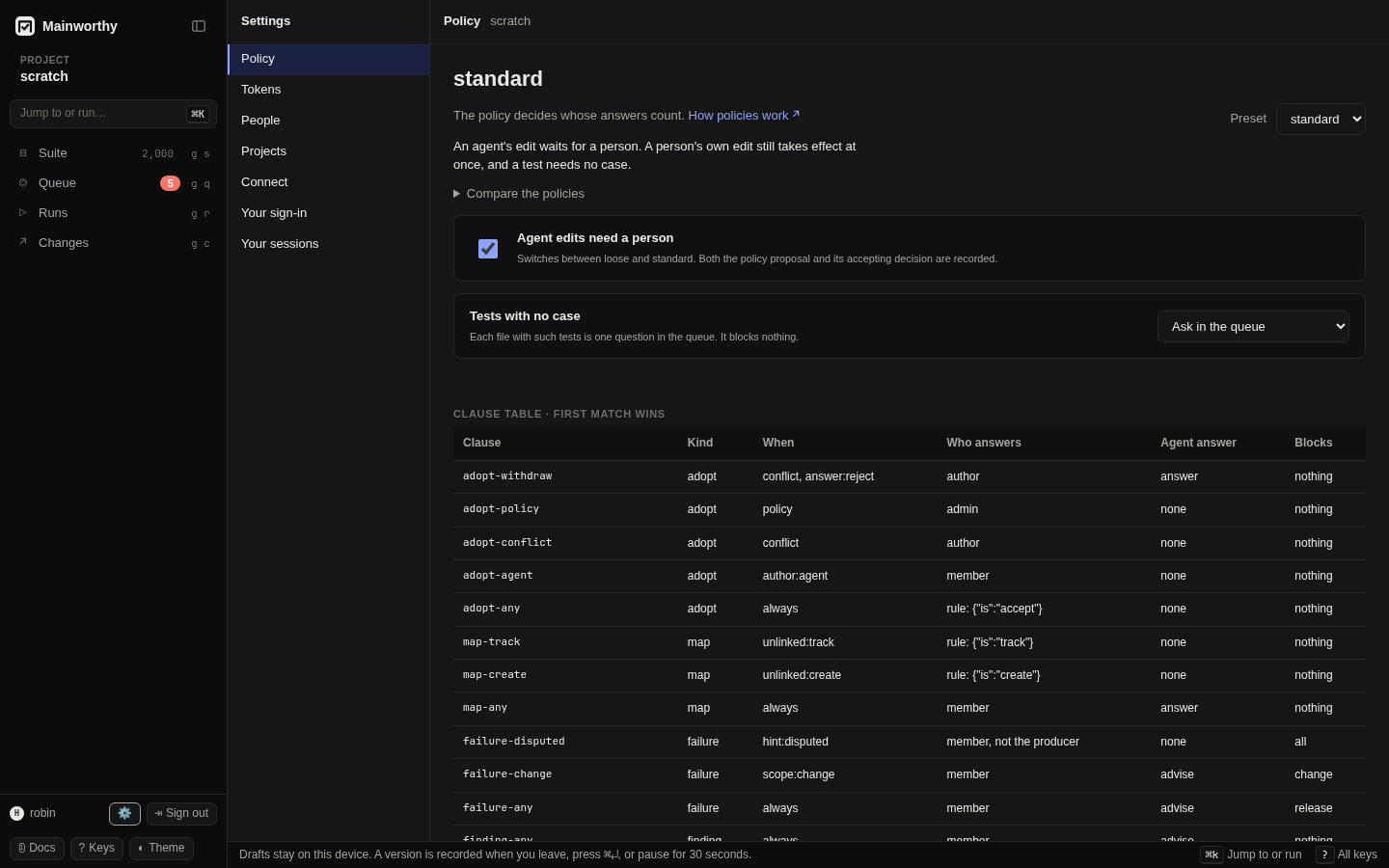Screen dimensions: 1389x868
Task: Focus the Jump to or run search field
Action: point(113,114)
